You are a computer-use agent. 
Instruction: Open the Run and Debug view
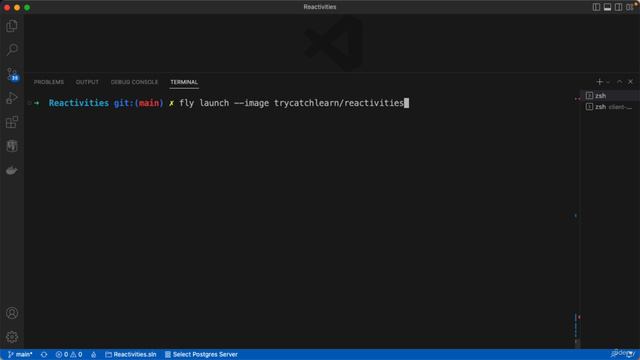coord(12,98)
